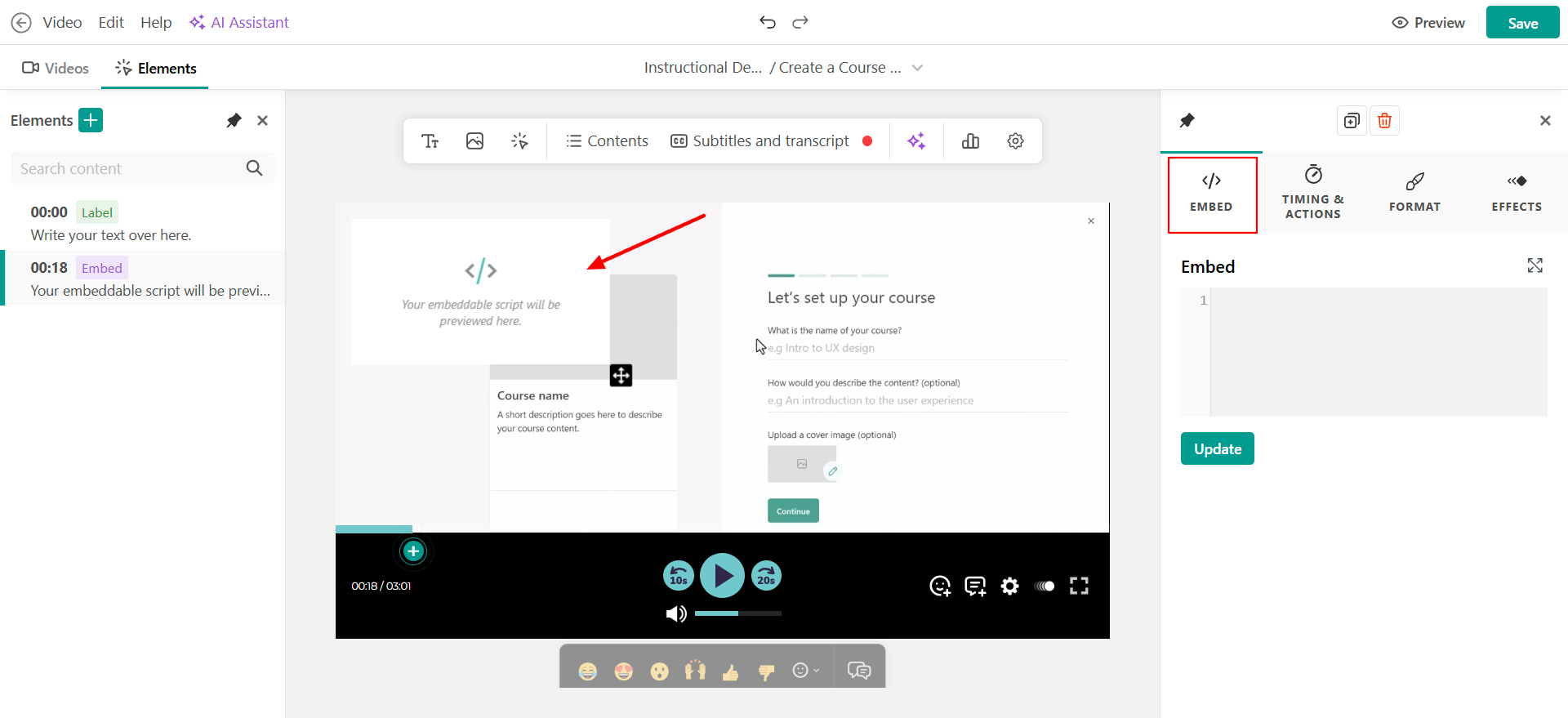Mute the video volume
The image size is (1568, 718).
point(676,613)
